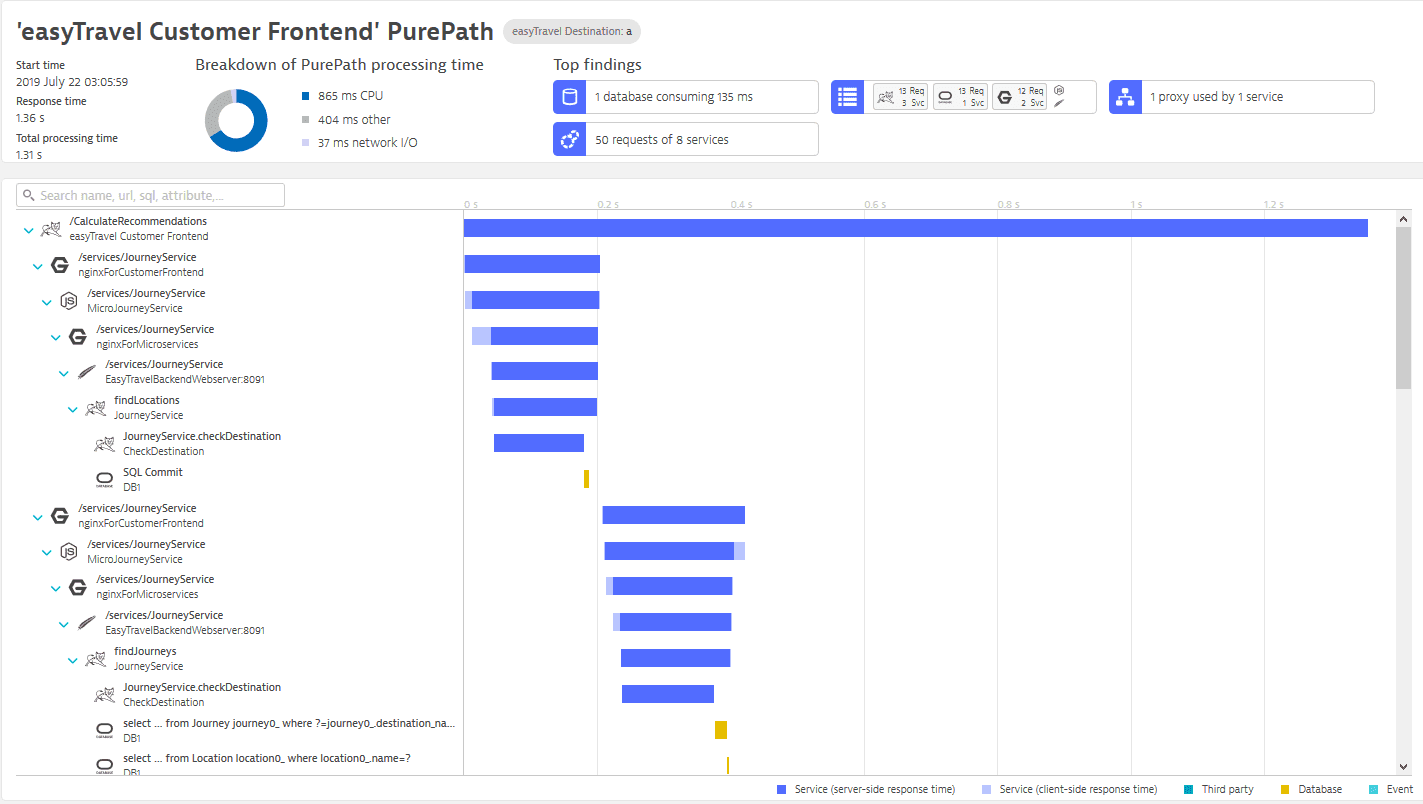This screenshot has width=1423, height=804.
Task: Click the yellow SQL Commit timeline bar
Action: tap(586, 479)
